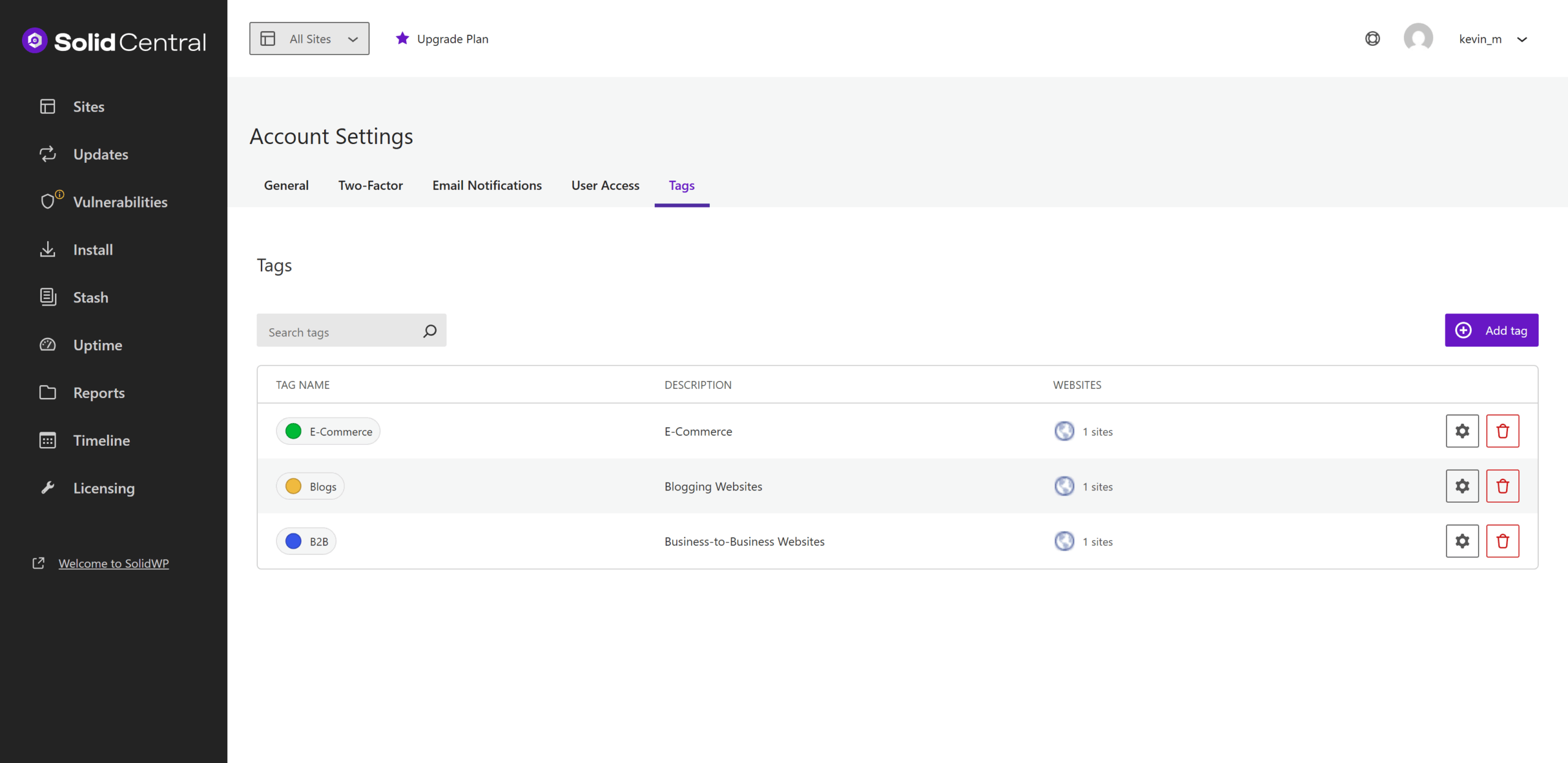Delete the Blogs tag
This screenshot has width=1568, height=763.
click(x=1502, y=486)
